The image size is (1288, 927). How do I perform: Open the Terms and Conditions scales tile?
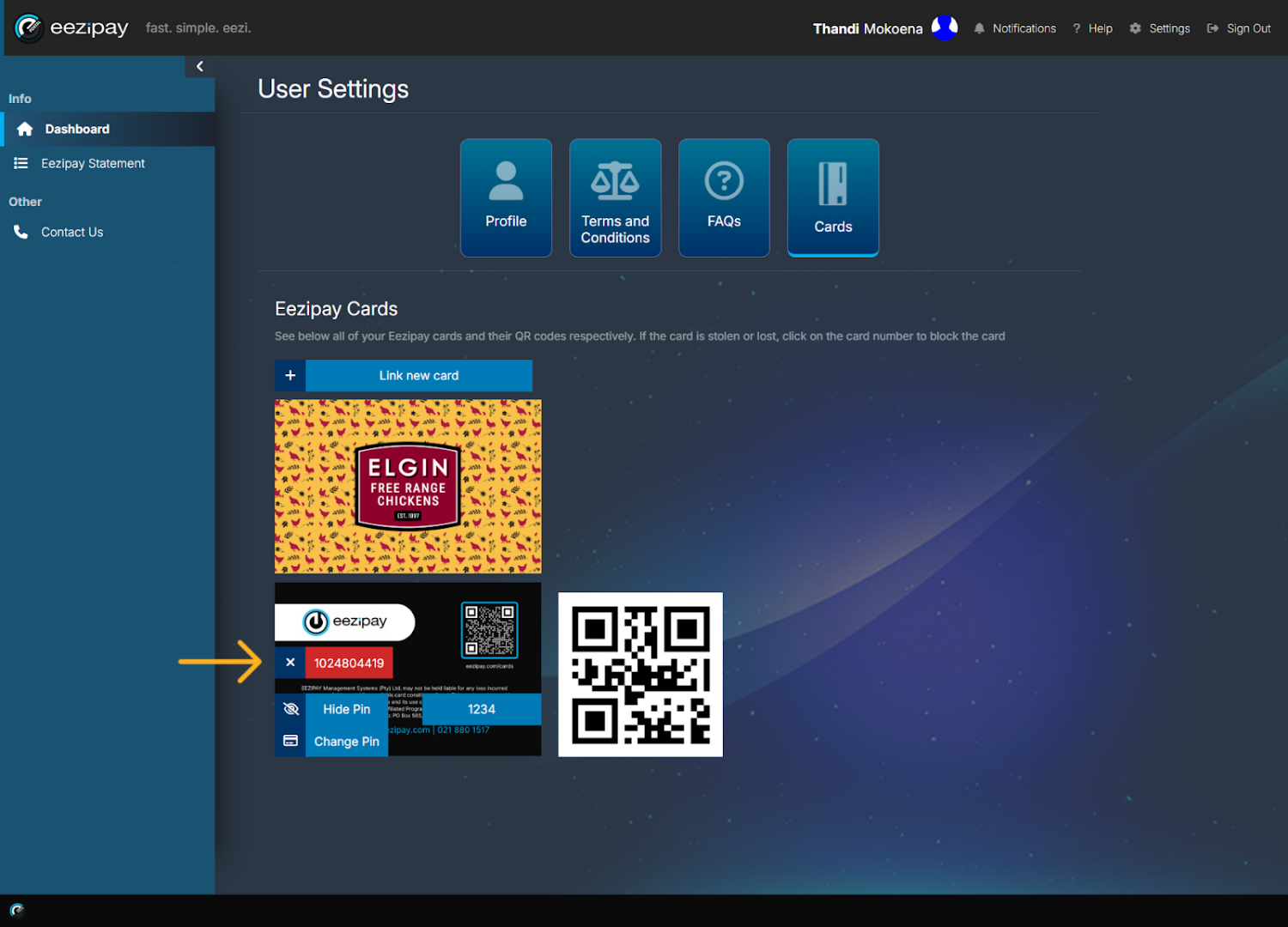[615, 197]
